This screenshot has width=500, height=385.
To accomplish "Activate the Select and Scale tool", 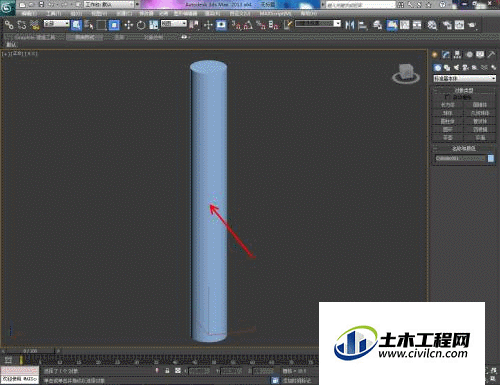I will [153, 25].
